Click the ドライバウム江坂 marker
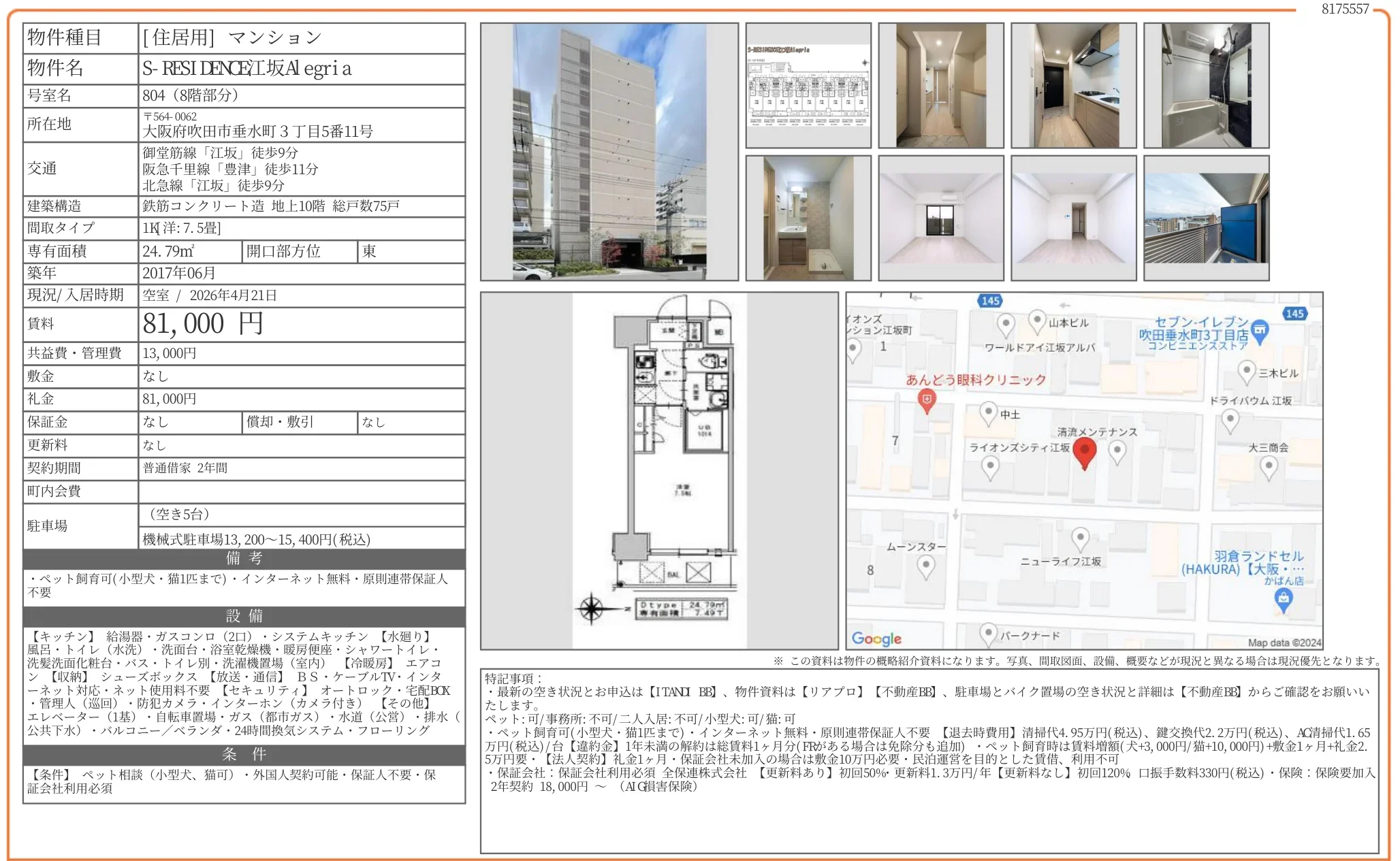 [x=1231, y=418]
